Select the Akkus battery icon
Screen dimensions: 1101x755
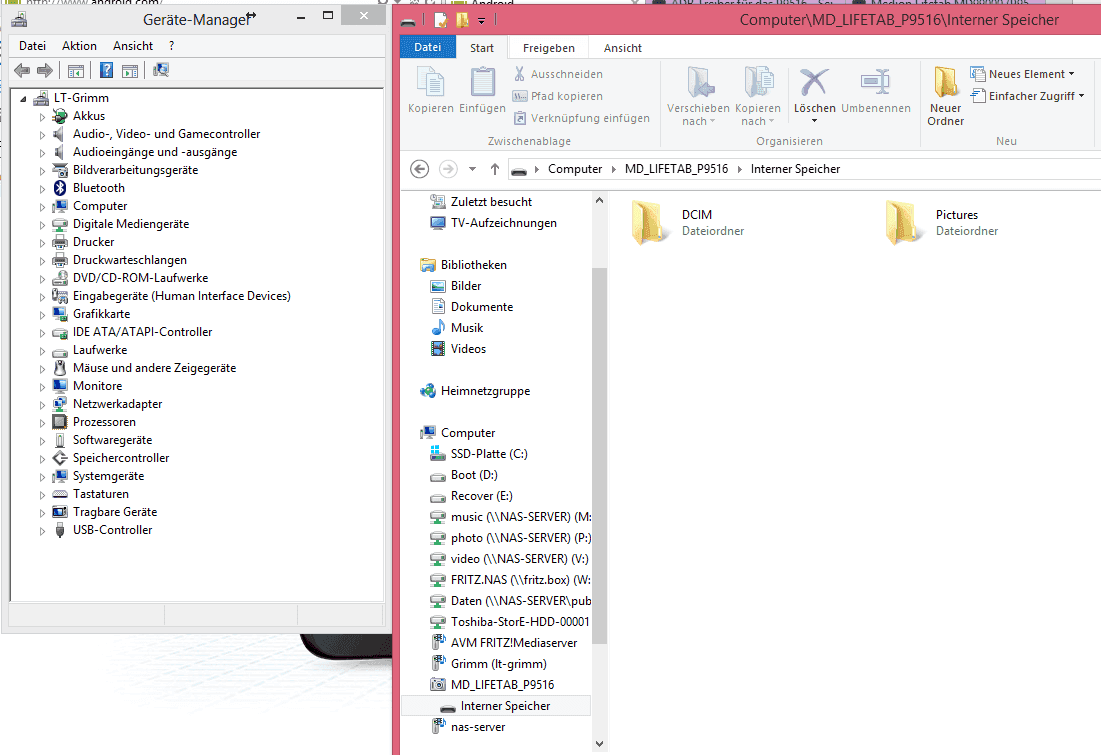point(60,116)
